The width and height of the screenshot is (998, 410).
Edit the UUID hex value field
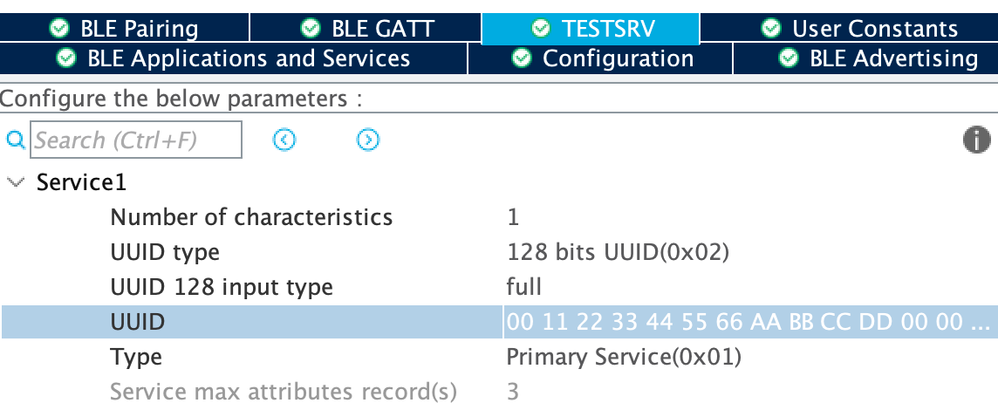point(748,322)
